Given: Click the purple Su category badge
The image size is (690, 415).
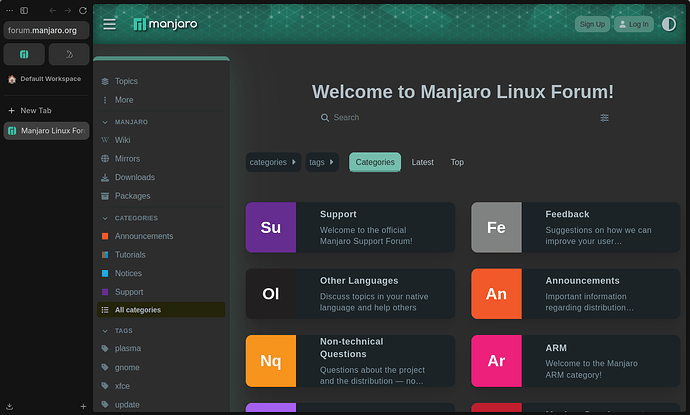Looking at the screenshot, I should pos(271,228).
